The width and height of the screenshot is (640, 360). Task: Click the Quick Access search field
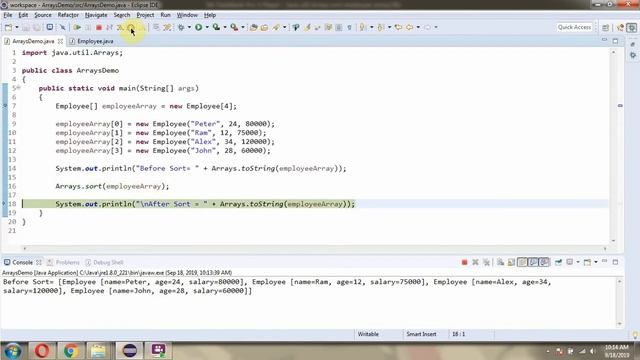coord(574,27)
